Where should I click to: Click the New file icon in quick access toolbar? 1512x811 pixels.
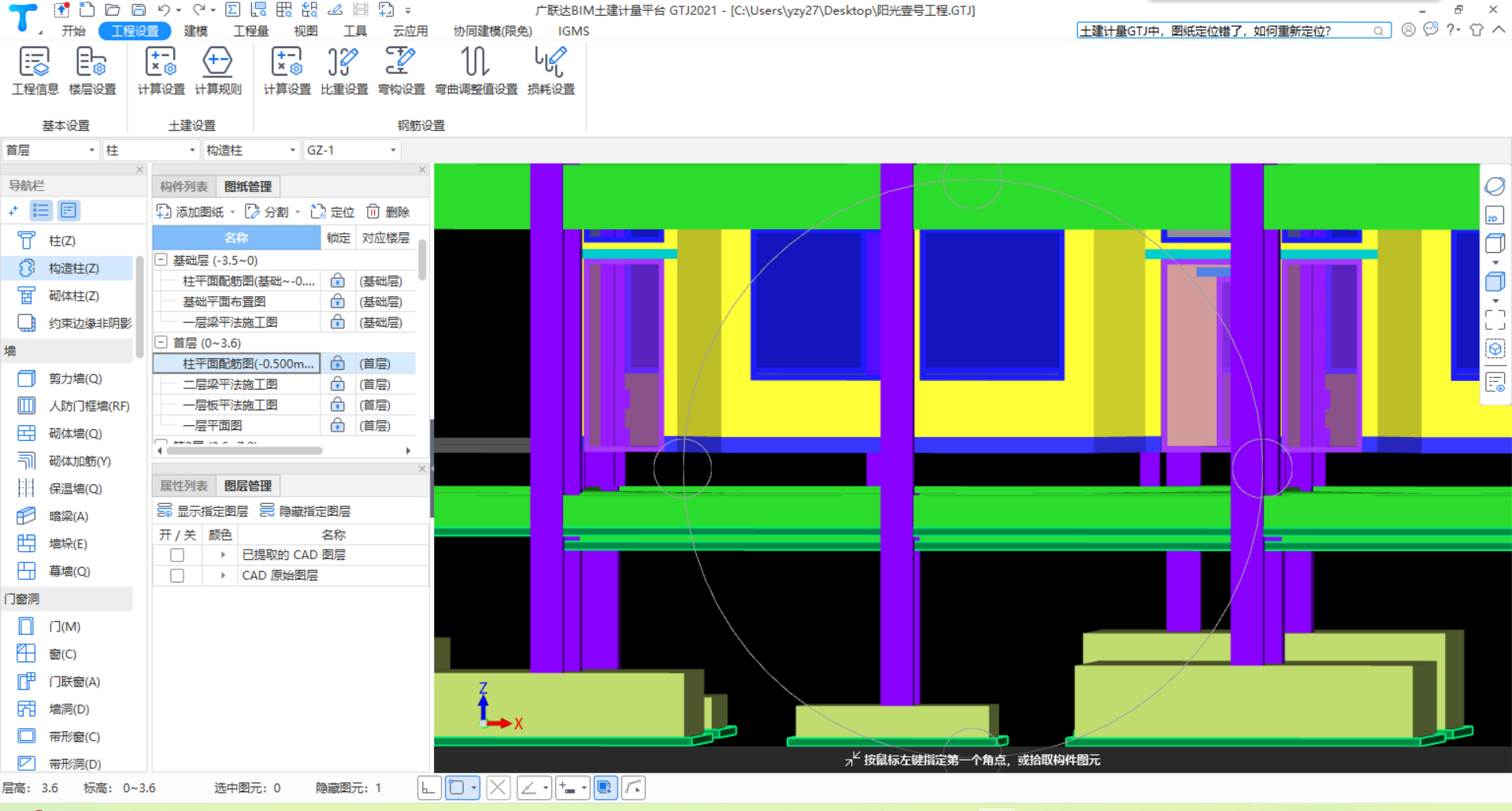point(87,10)
